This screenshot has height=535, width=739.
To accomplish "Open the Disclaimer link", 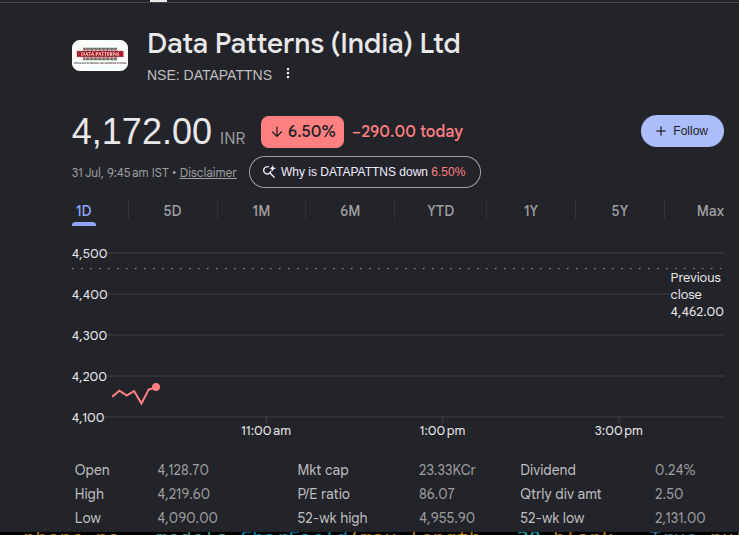I will coord(208,173).
